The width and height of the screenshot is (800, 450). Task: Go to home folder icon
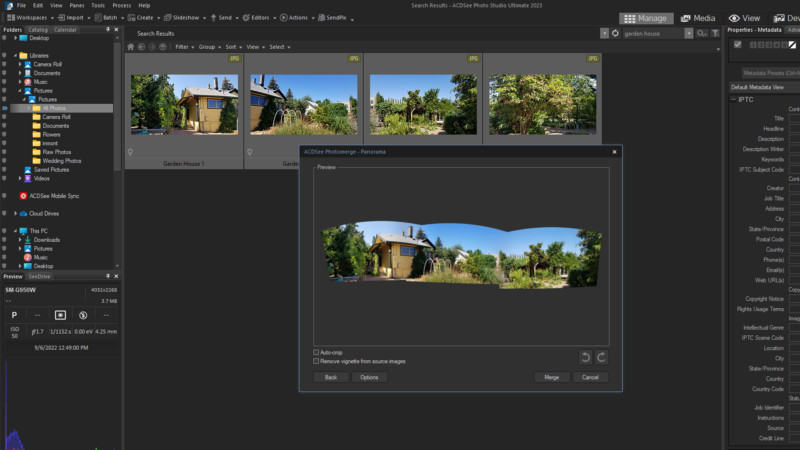(131, 47)
